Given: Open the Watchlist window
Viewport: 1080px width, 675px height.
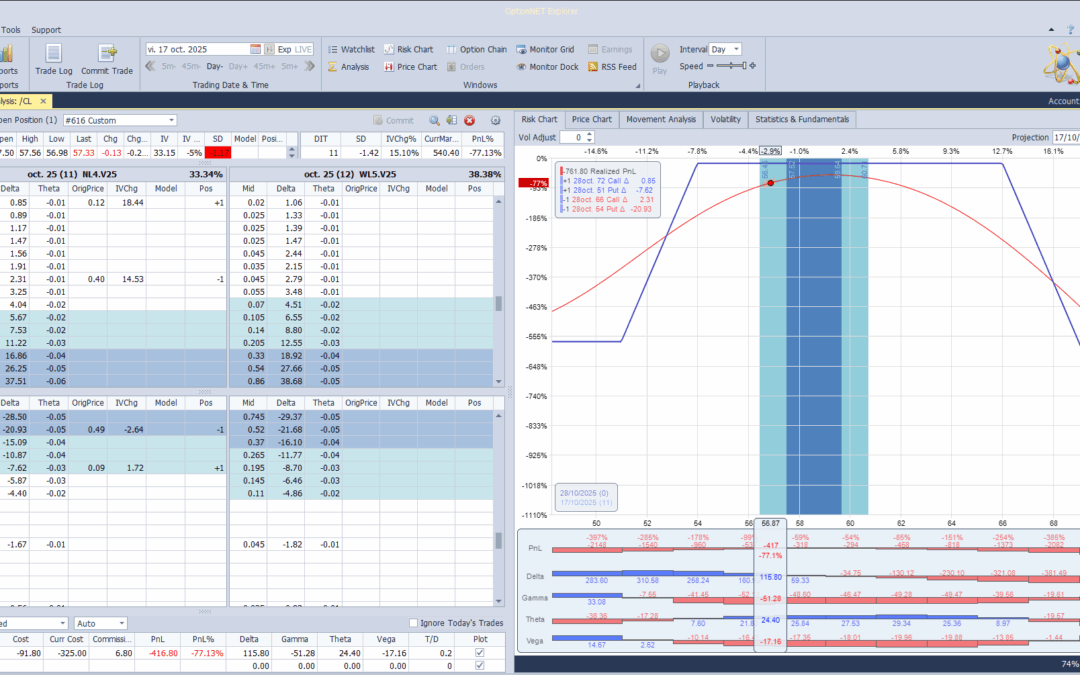Looking at the screenshot, I should coord(351,50).
